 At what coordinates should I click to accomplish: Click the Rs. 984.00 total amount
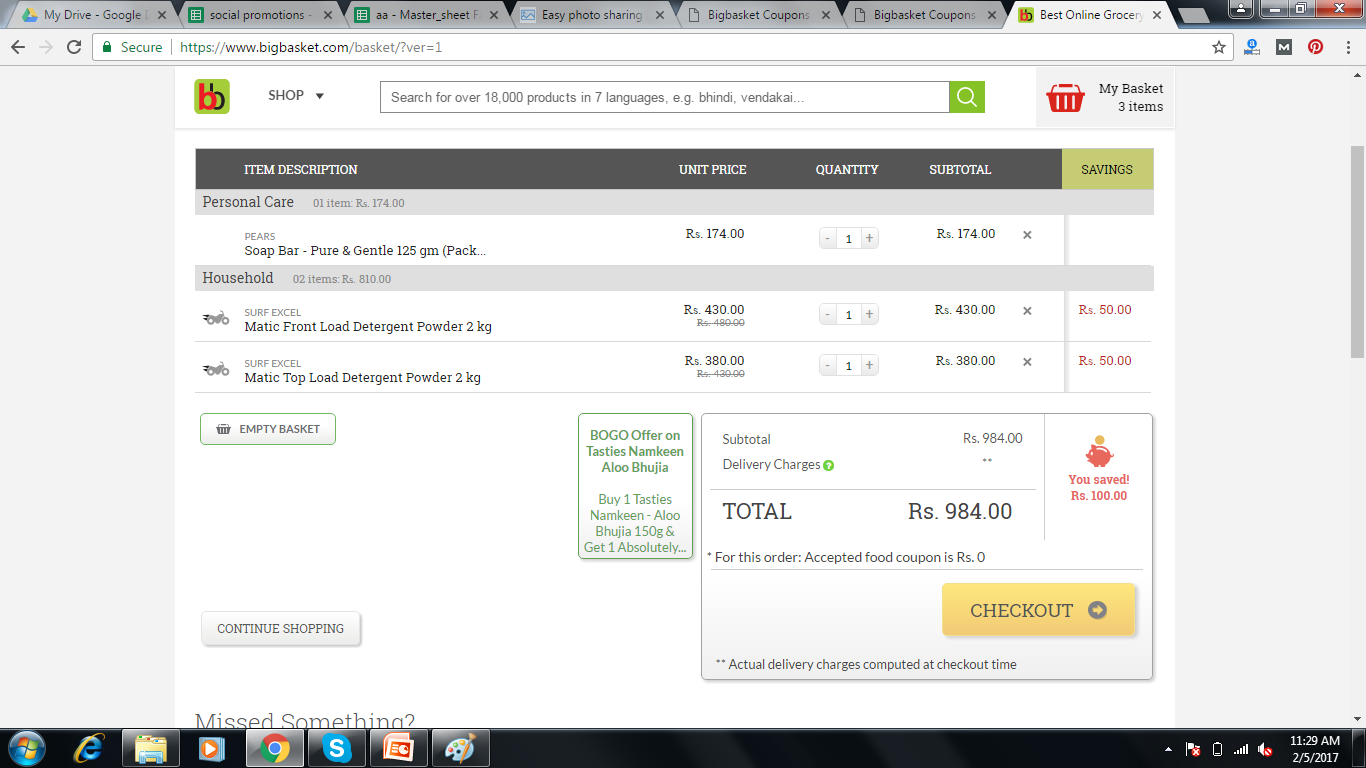960,512
